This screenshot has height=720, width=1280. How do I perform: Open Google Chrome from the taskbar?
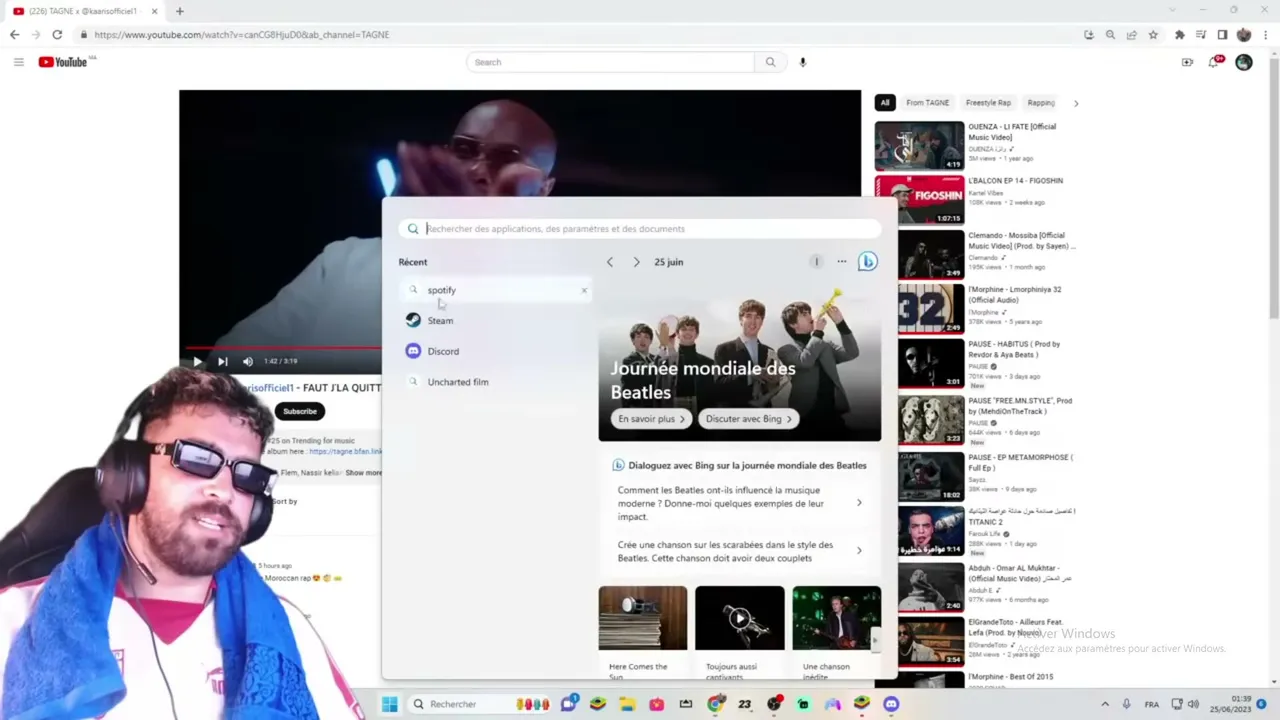point(715,704)
